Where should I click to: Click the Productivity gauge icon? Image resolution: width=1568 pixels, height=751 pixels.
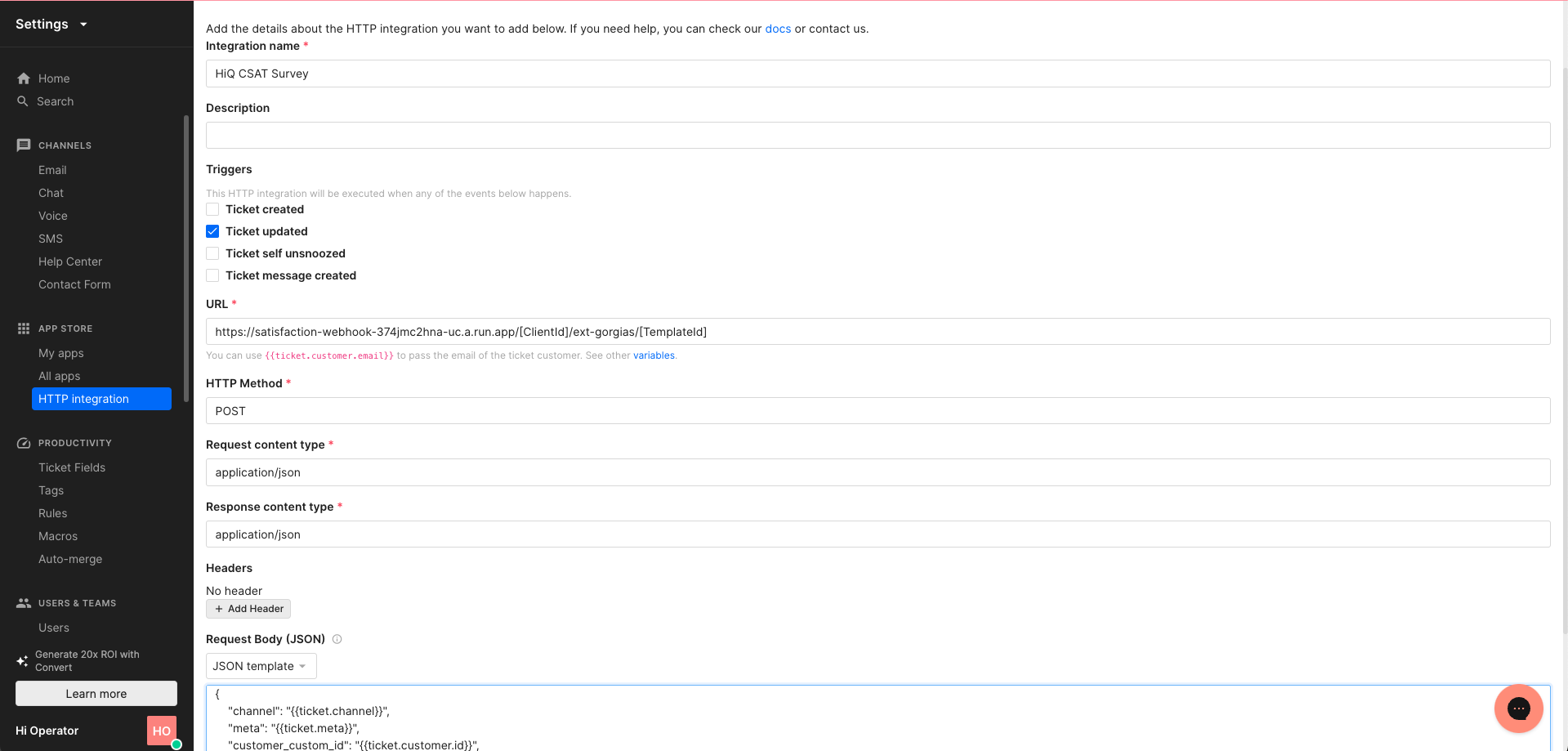24,443
